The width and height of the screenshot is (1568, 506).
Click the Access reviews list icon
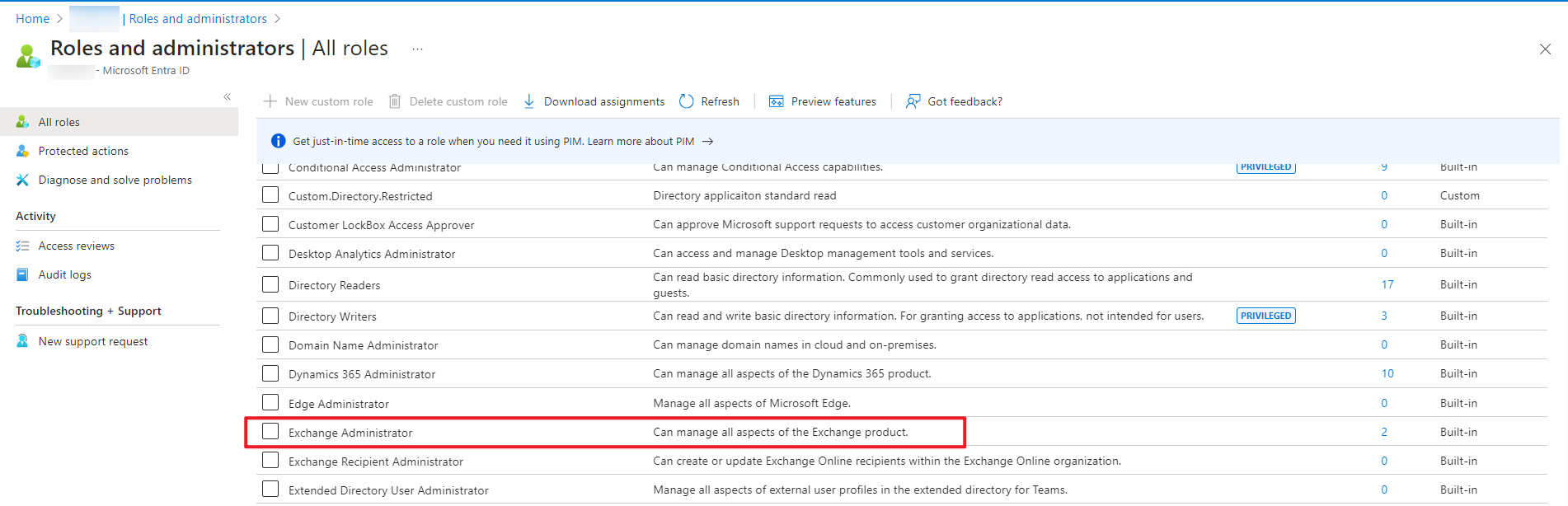22,246
